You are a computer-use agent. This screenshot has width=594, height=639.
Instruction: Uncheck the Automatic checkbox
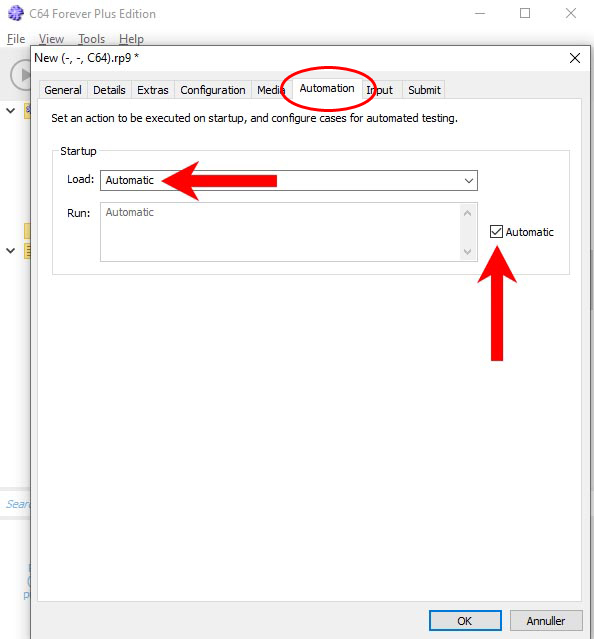pos(496,231)
